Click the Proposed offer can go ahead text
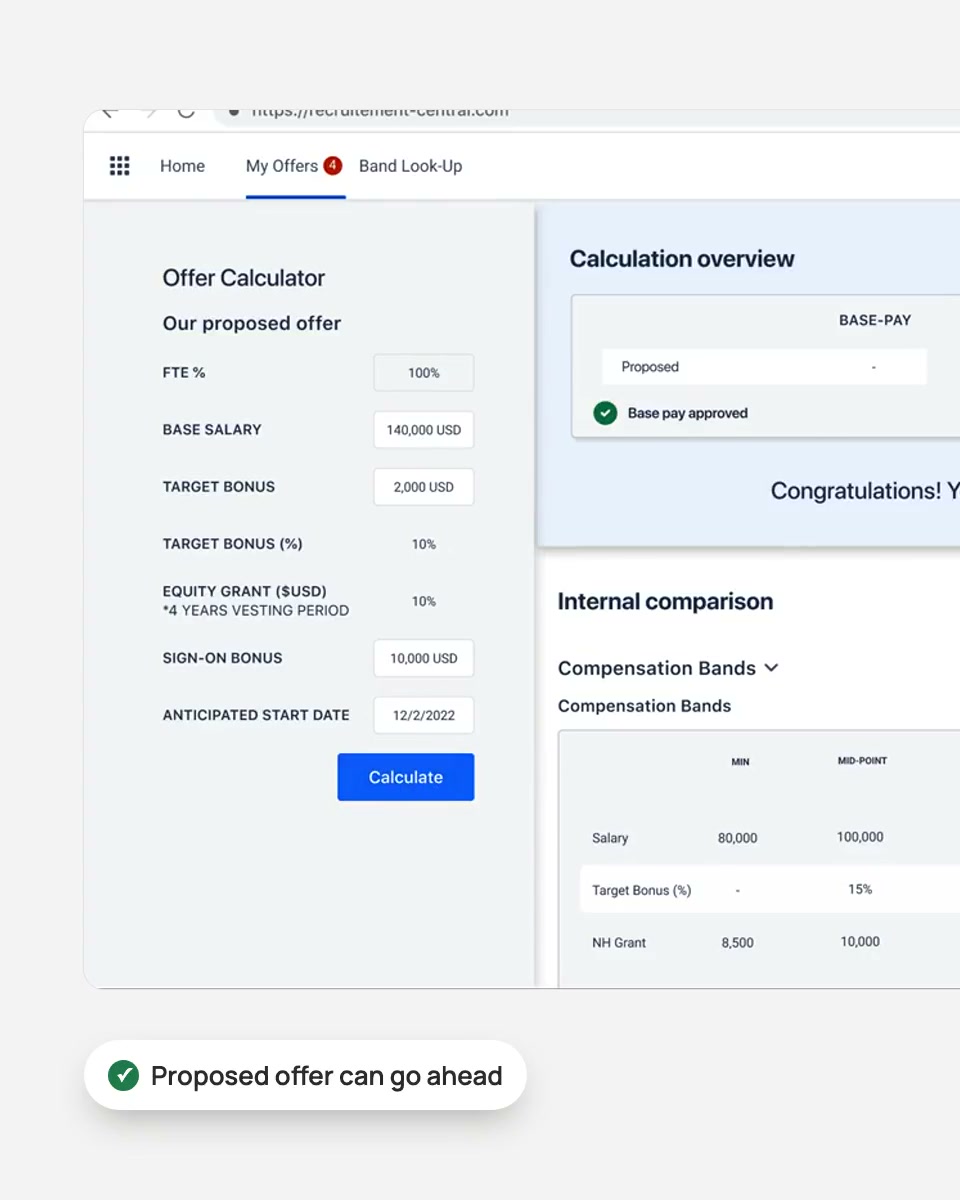Screen dimensions: 960x1200 point(327,1076)
